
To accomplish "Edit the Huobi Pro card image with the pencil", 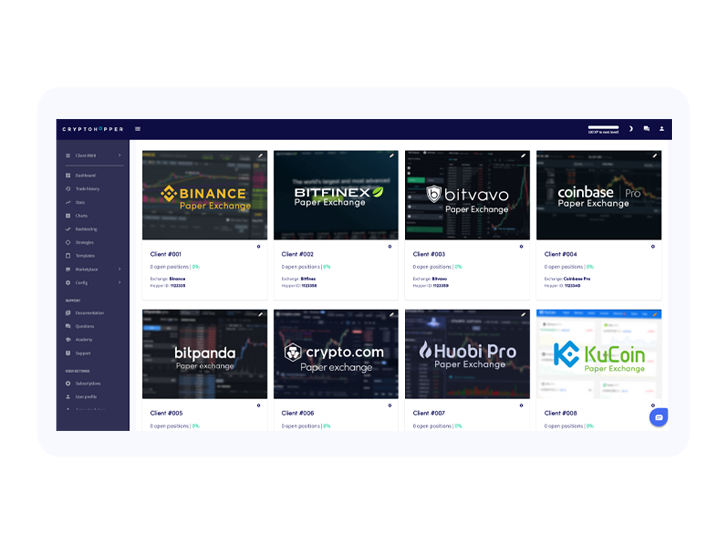I will (x=523, y=315).
